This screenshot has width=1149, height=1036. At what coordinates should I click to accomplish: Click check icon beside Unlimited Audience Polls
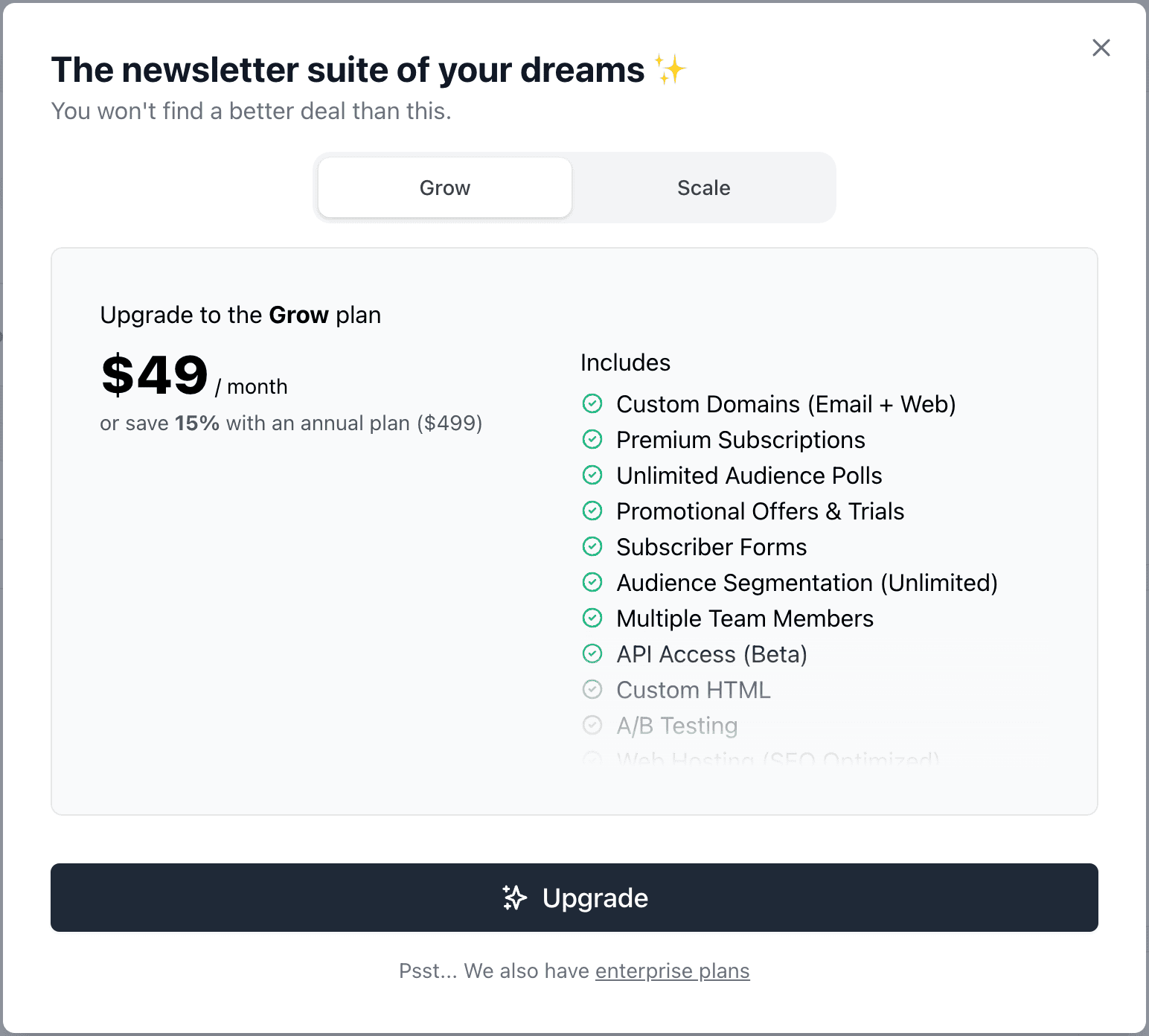click(592, 475)
